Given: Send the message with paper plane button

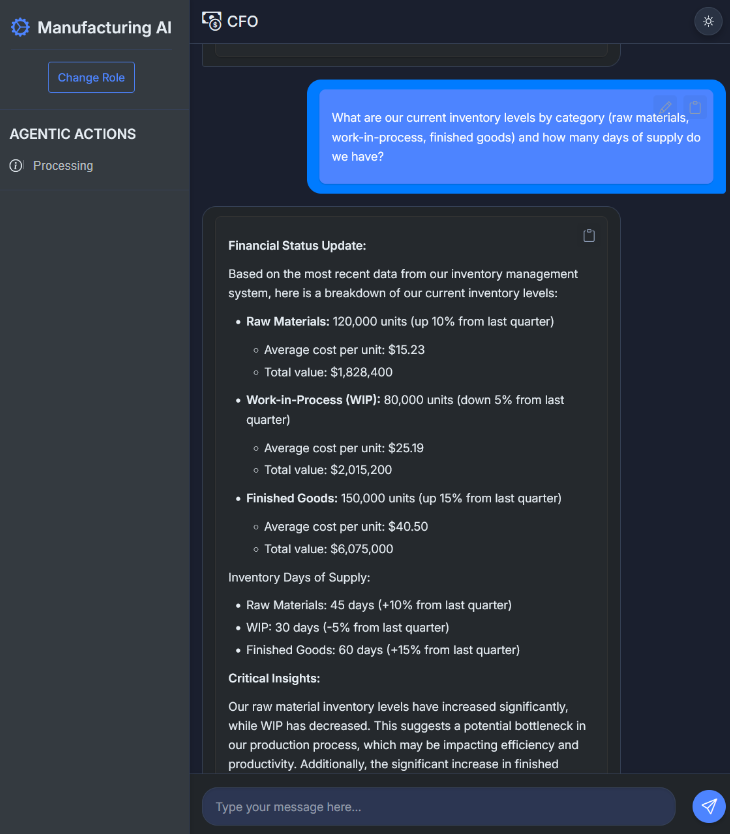Looking at the screenshot, I should click(x=708, y=806).
